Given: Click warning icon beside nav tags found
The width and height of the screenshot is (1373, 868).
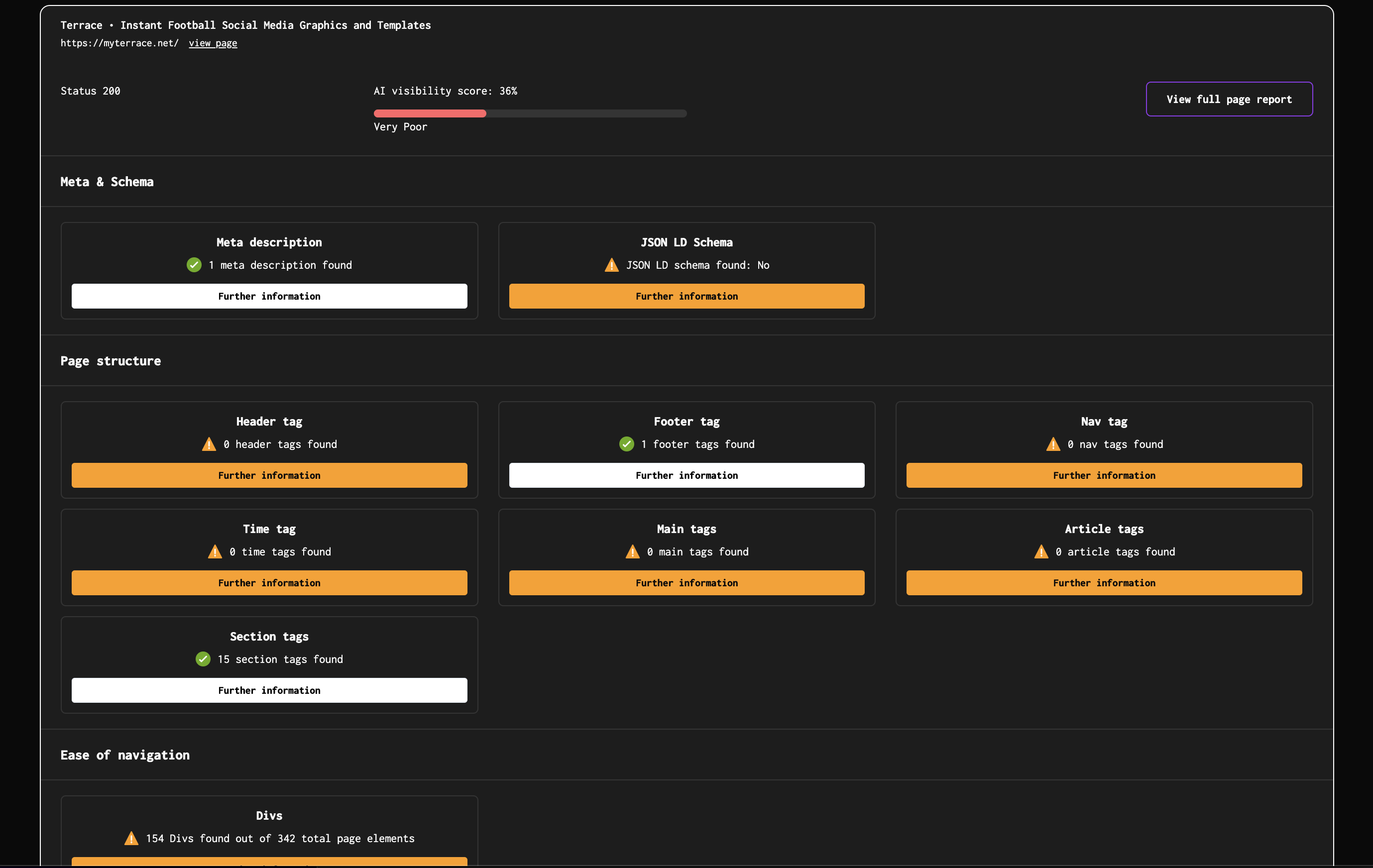Looking at the screenshot, I should tap(1052, 444).
